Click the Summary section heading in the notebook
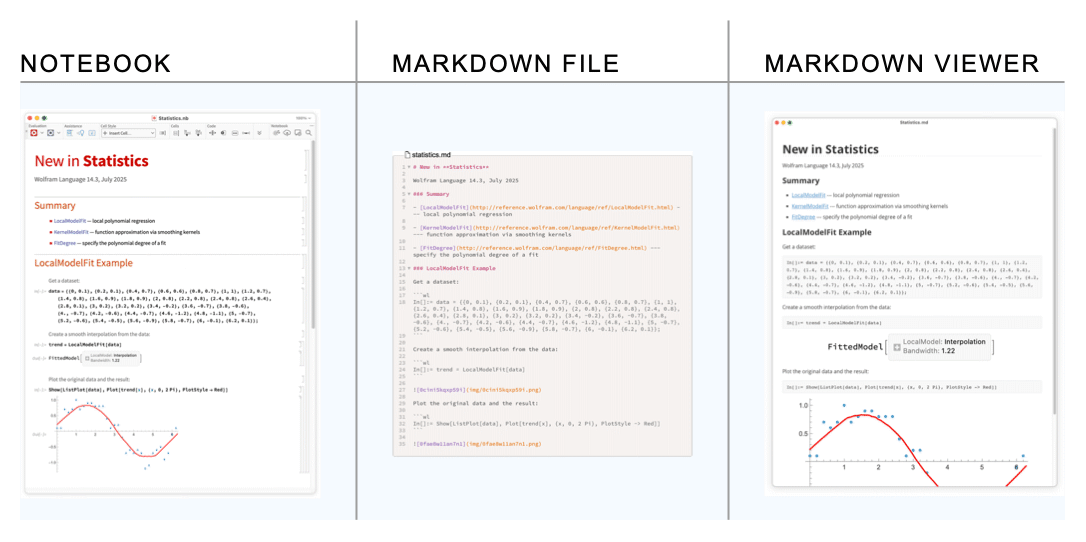This screenshot has height=542, width=1086. [55, 206]
